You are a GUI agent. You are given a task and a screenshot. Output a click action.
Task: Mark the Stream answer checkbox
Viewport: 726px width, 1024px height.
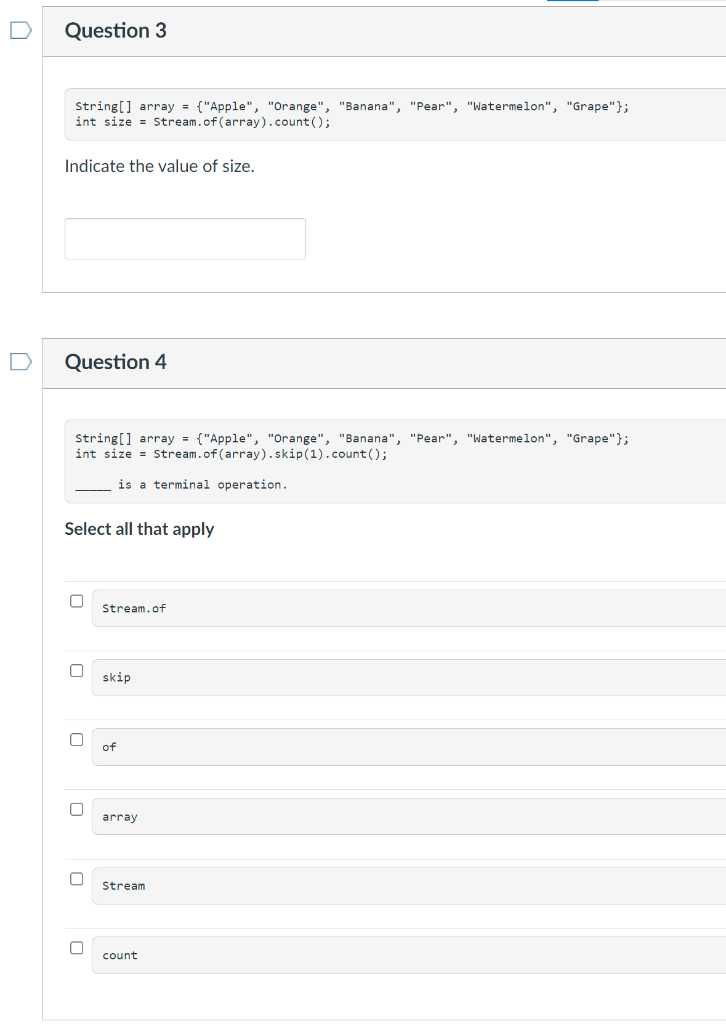point(76,878)
